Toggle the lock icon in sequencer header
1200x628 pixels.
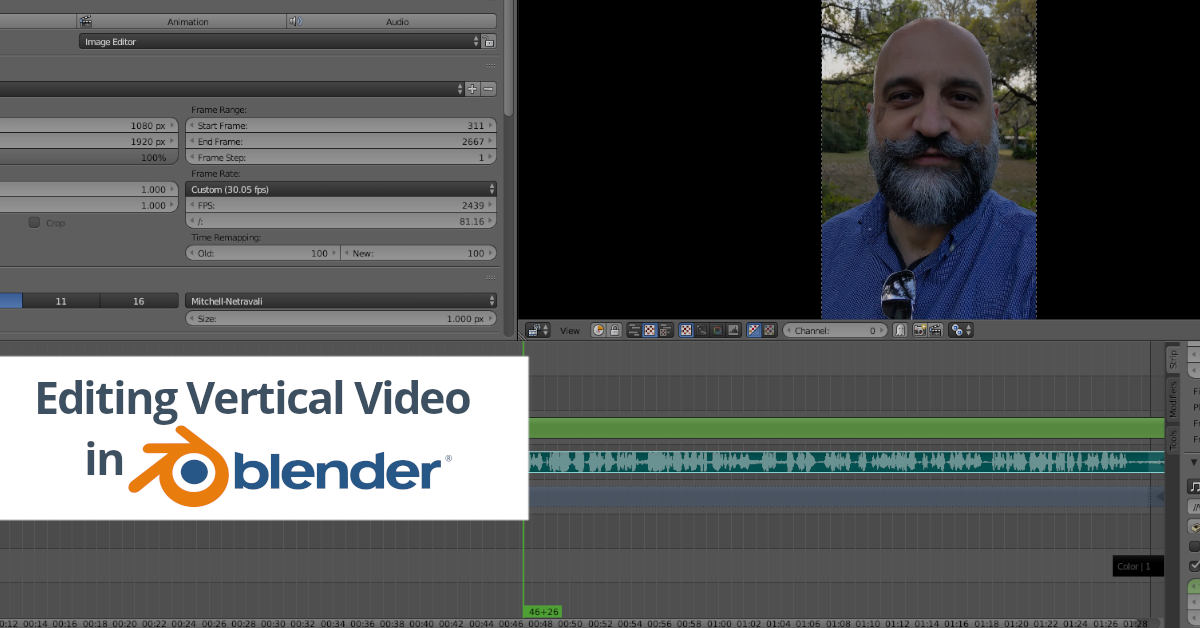click(615, 330)
